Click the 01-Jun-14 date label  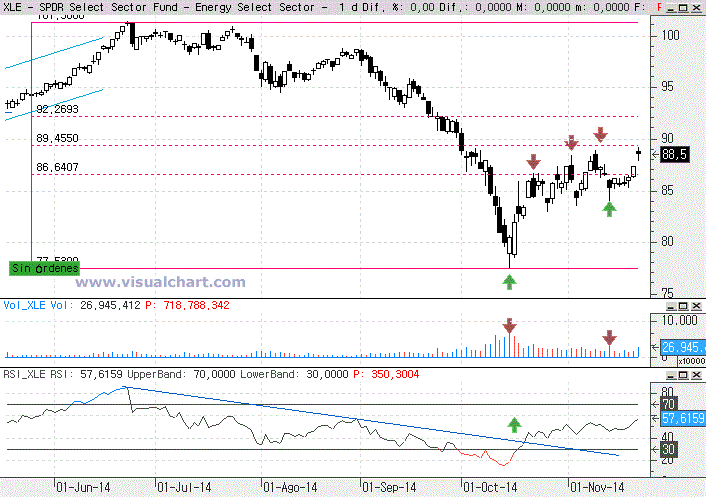[83, 488]
